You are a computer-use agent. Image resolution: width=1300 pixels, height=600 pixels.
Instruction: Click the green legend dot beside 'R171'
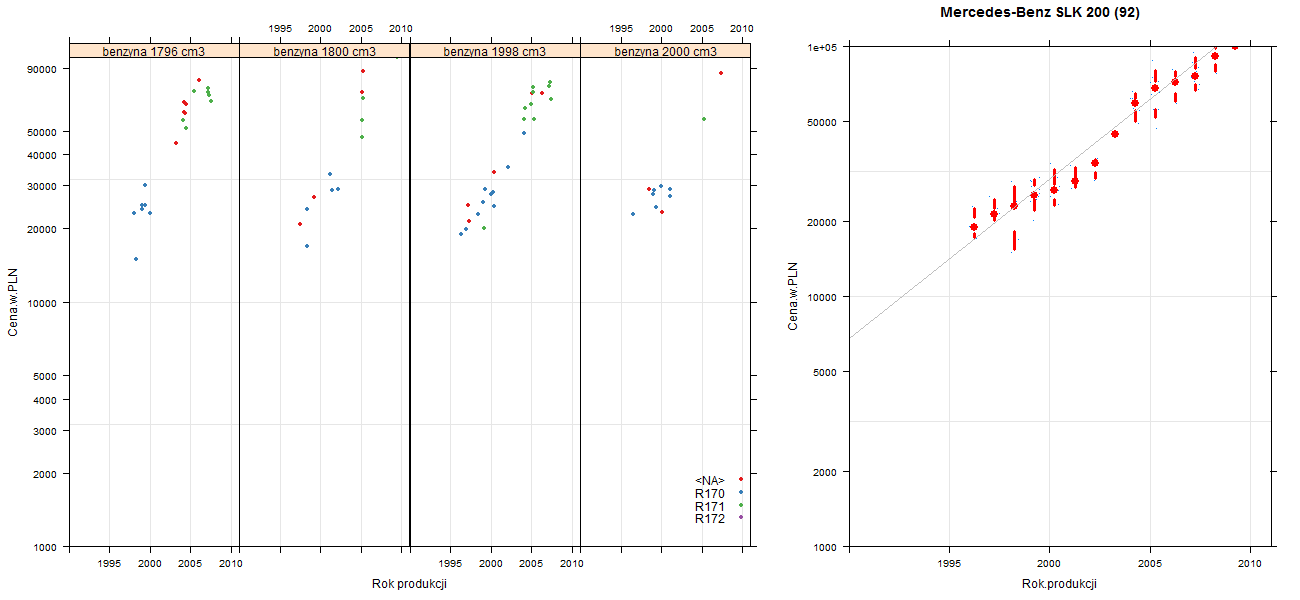pyautogui.click(x=740, y=505)
